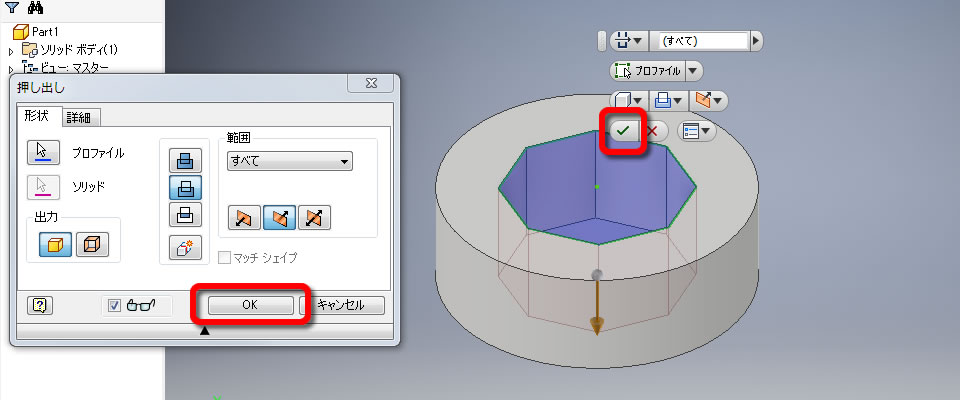Click the right arrow beside (すべて) field
This screenshot has height=400, width=960.
click(x=756, y=41)
